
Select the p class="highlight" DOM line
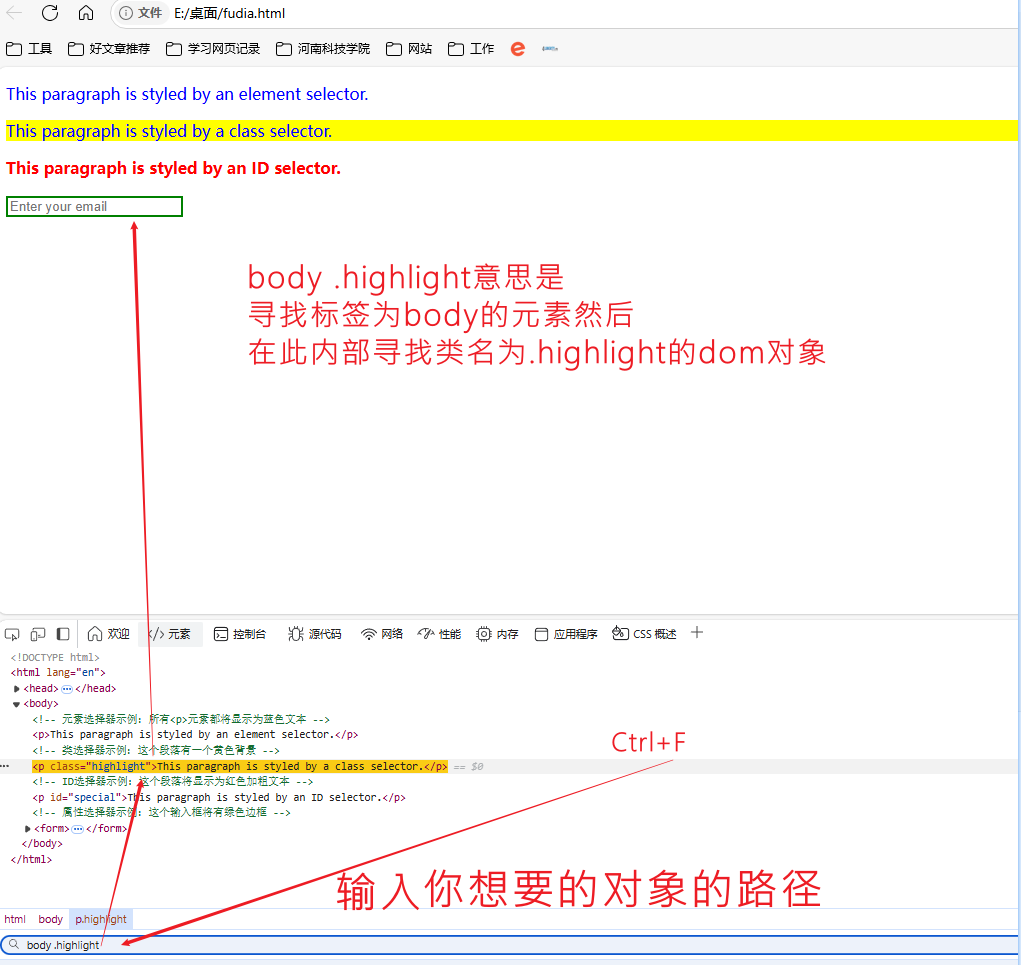click(240, 766)
